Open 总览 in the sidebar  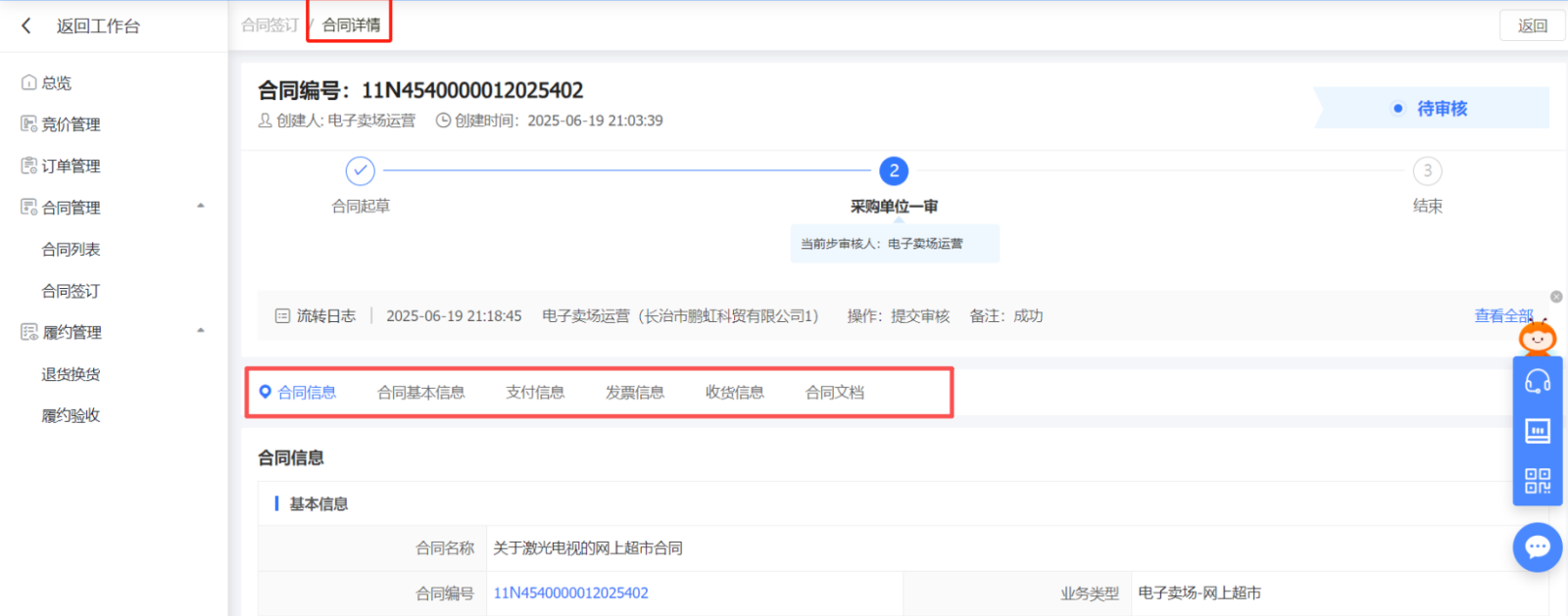pyautogui.click(x=56, y=83)
